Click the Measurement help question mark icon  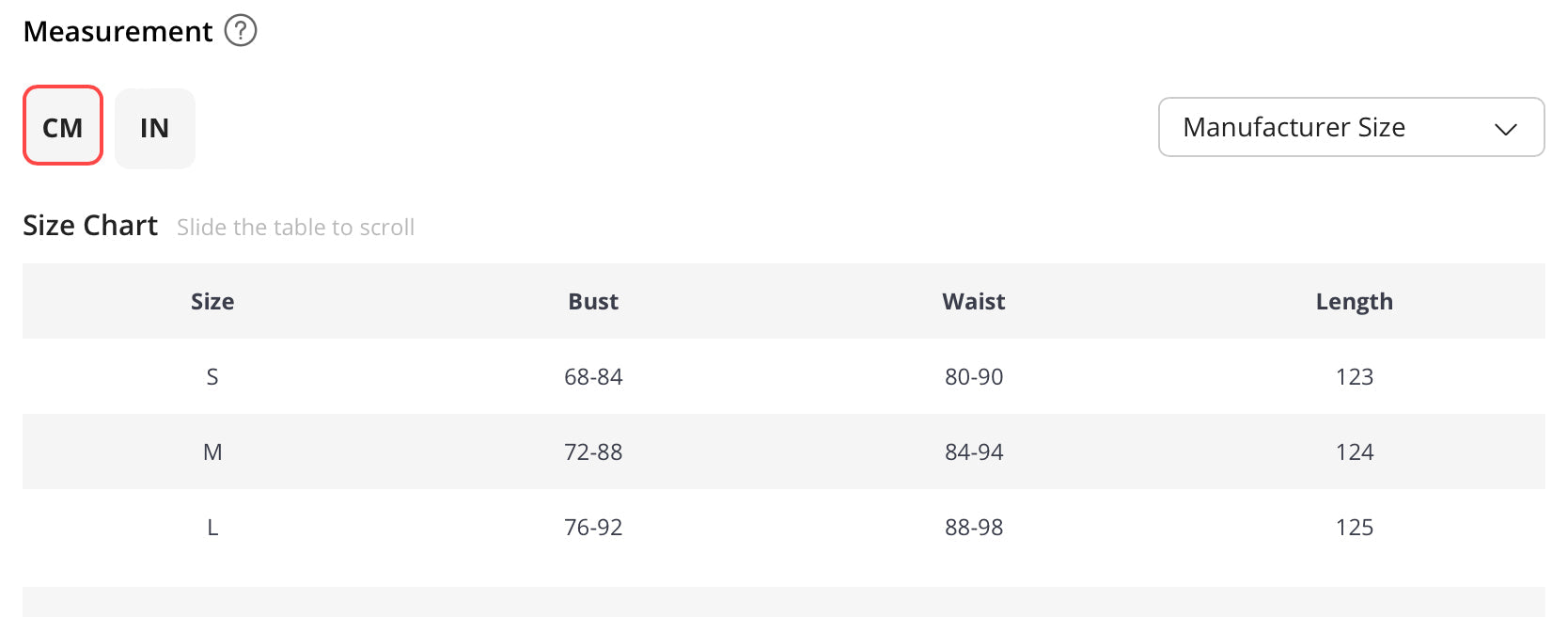point(241,31)
